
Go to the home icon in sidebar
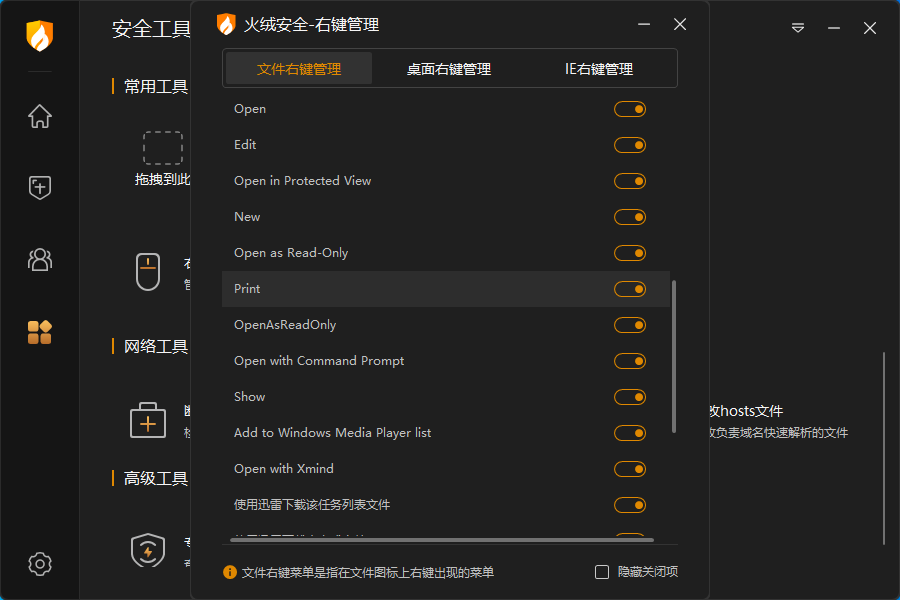click(x=40, y=116)
